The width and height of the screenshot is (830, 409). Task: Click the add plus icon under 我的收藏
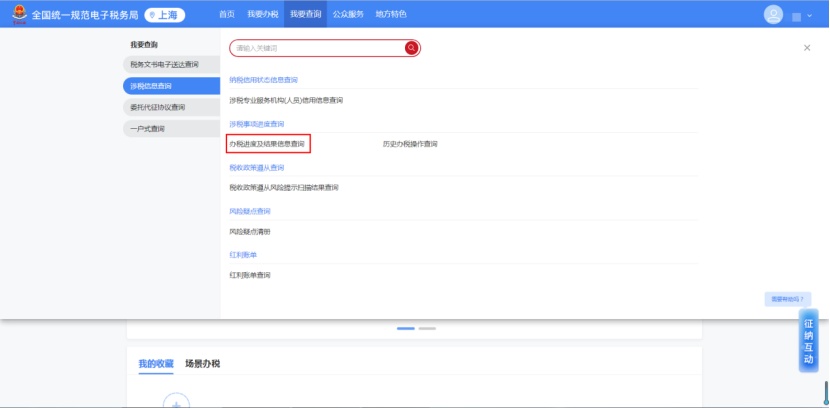[x=176, y=402]
